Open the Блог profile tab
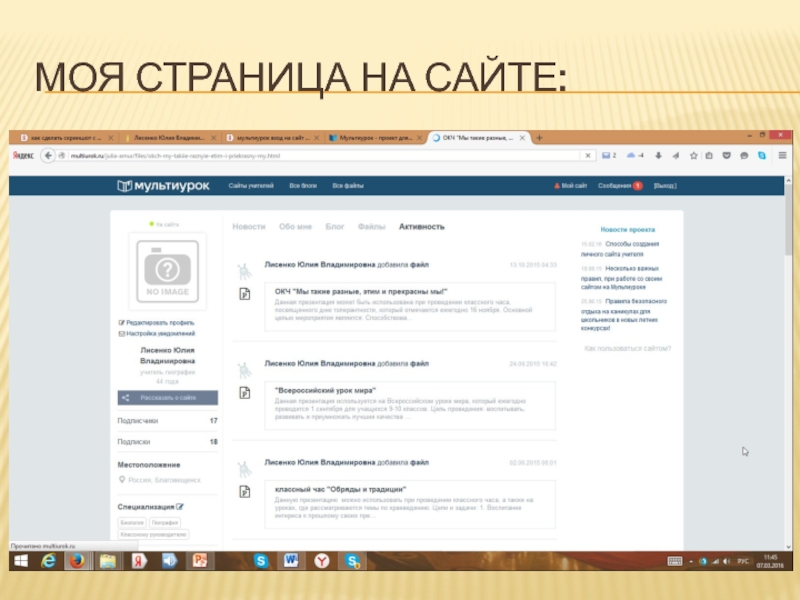 coord(335,227)
